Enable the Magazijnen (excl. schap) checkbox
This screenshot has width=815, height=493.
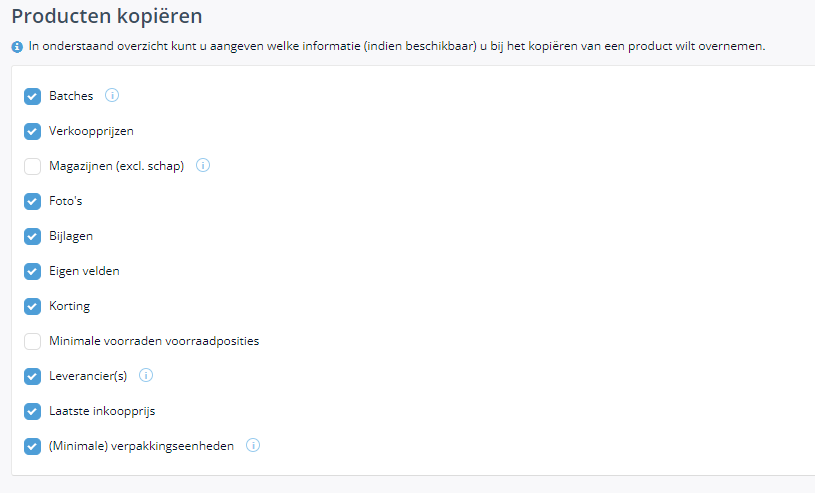(32, 166)
